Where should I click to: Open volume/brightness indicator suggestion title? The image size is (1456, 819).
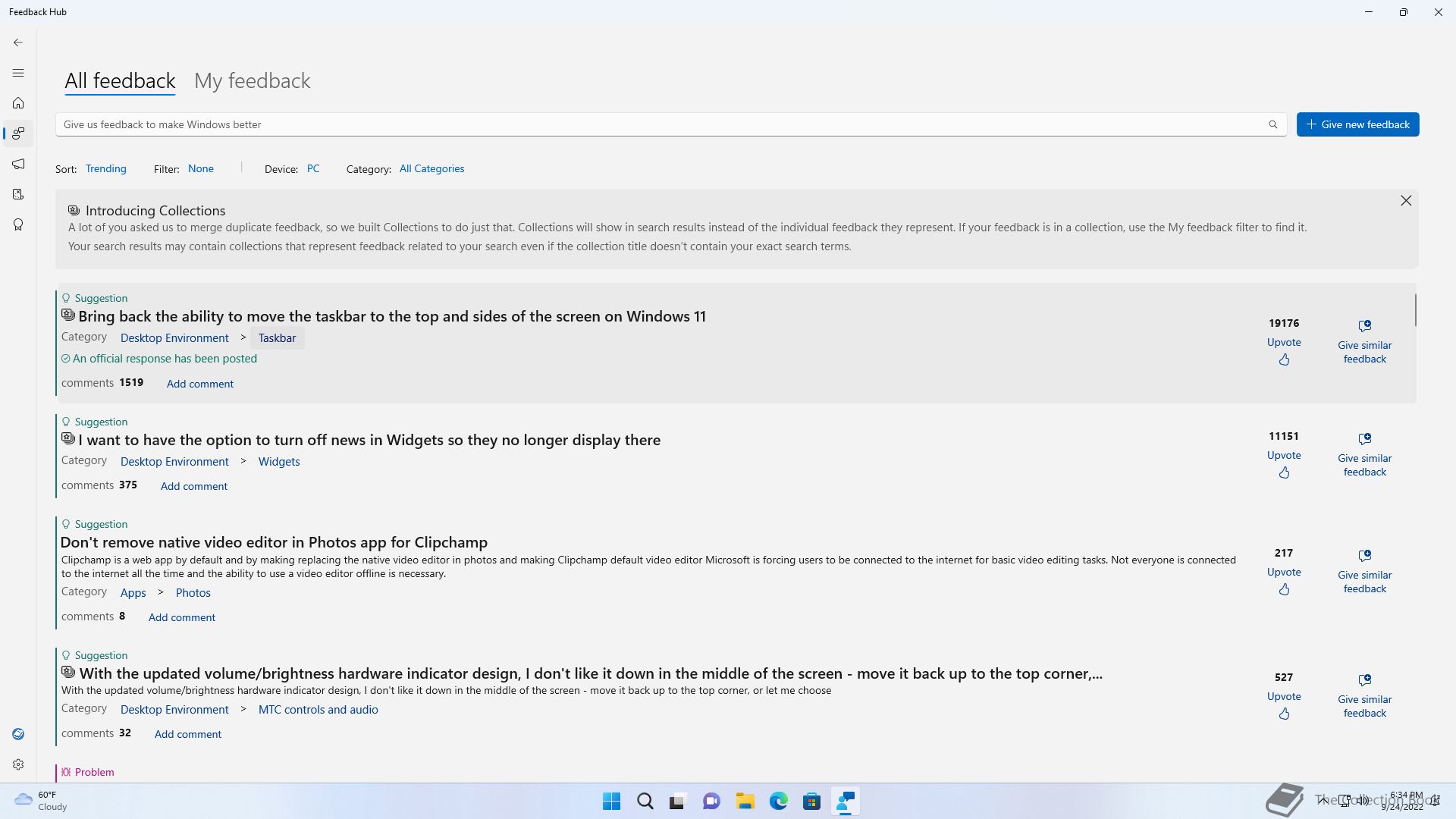[591, 673]
